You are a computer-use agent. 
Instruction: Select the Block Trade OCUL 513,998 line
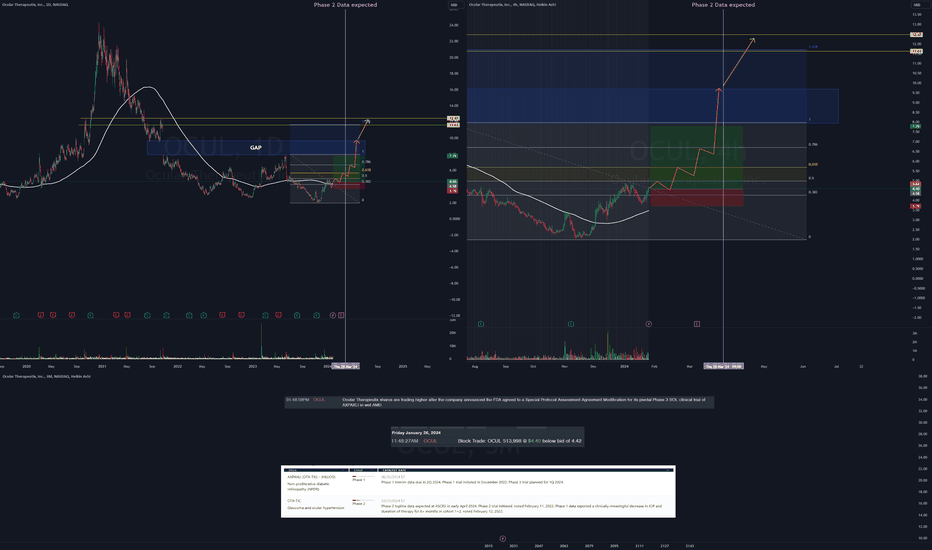(519, 441)
